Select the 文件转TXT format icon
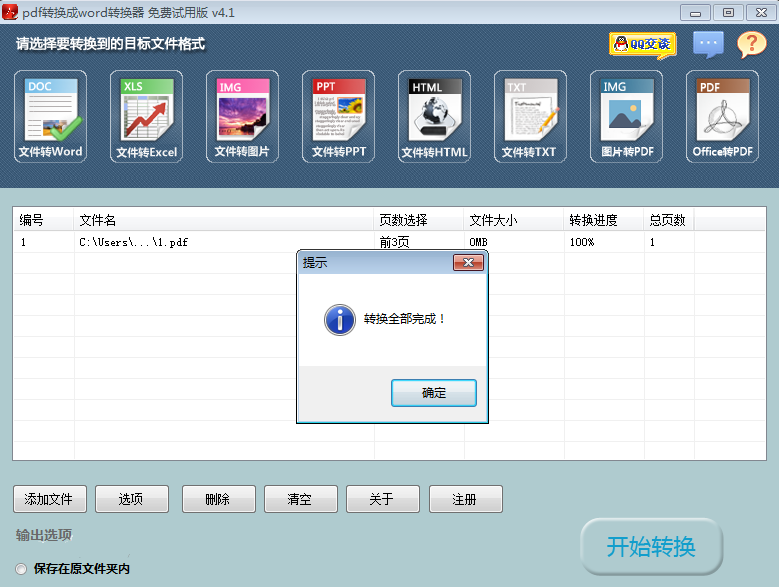 [530, 117]
